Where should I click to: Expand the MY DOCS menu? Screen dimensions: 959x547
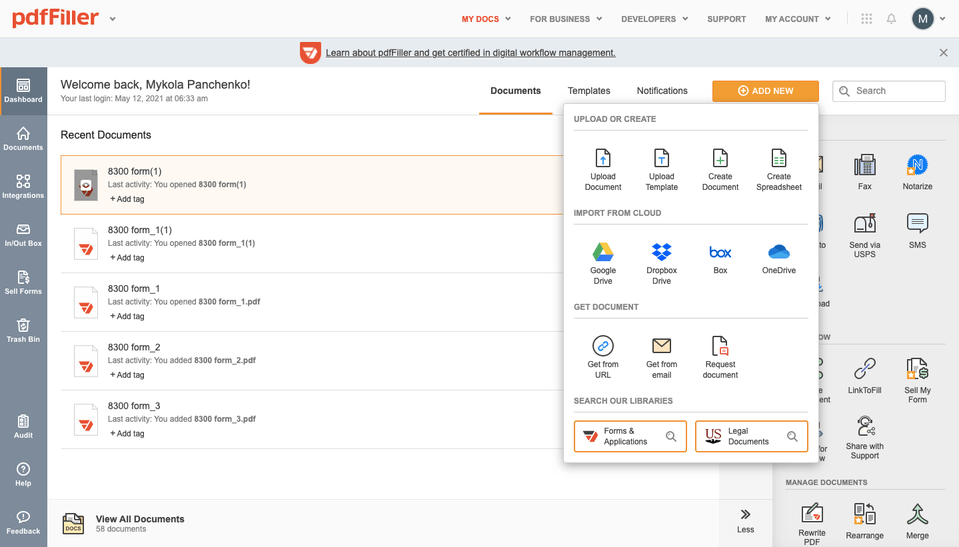(486, 19)
